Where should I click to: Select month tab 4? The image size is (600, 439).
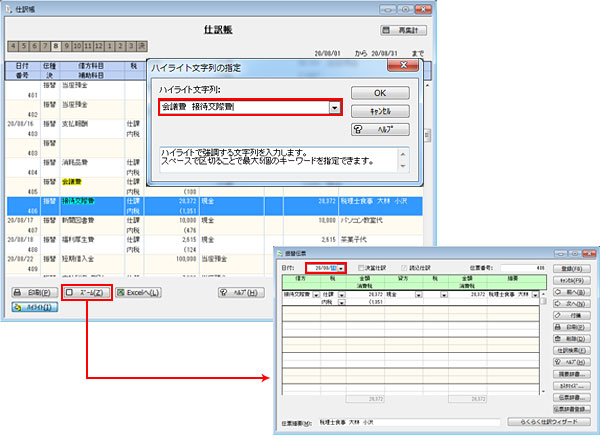[x=13, y=46]
